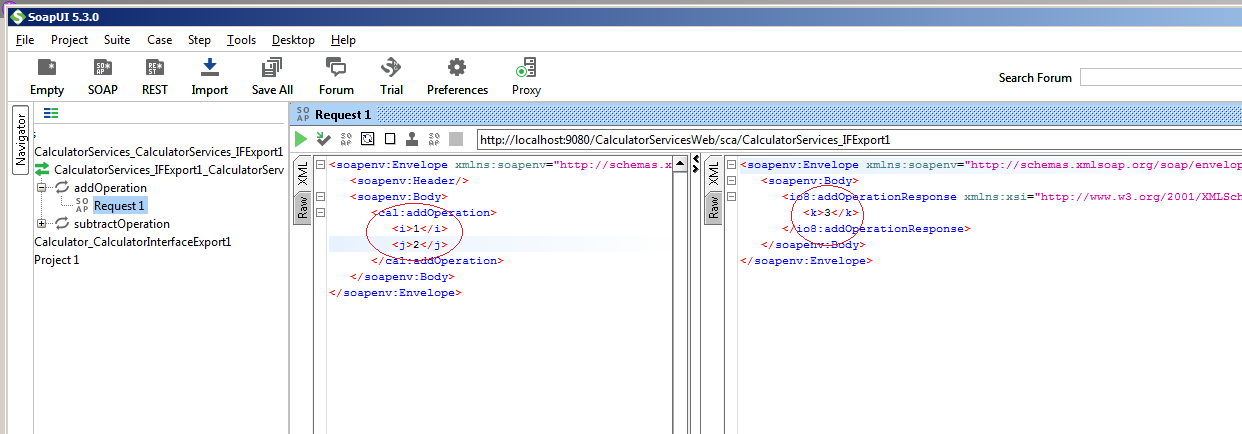Click the add to TestCase checkmark icon

(x=323, y=139)
